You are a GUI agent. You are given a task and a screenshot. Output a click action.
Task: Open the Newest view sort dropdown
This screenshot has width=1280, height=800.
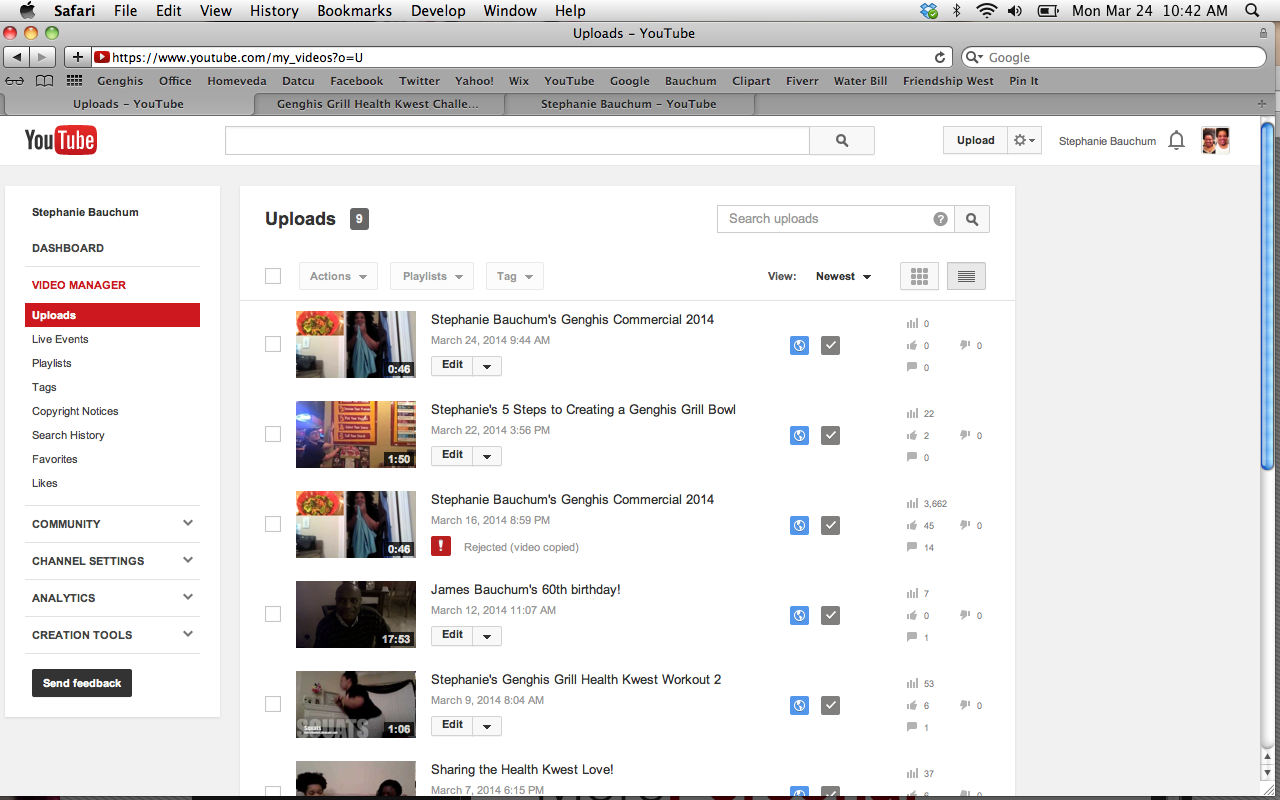843,276
